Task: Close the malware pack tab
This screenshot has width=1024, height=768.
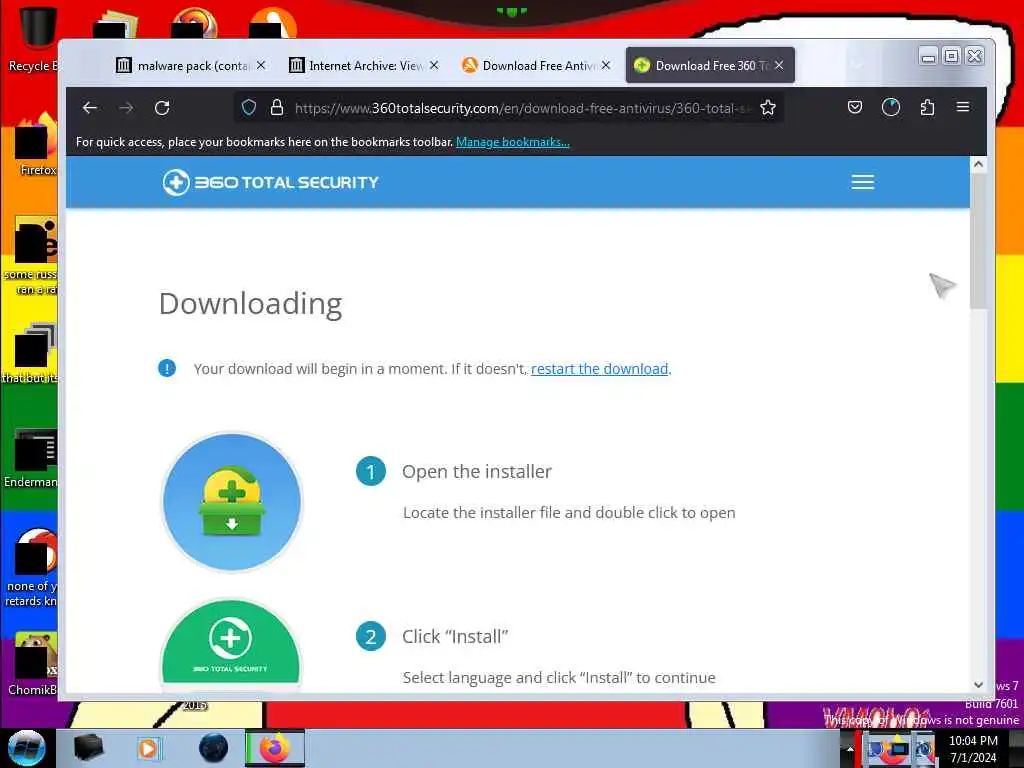Action: coord(261,65)
